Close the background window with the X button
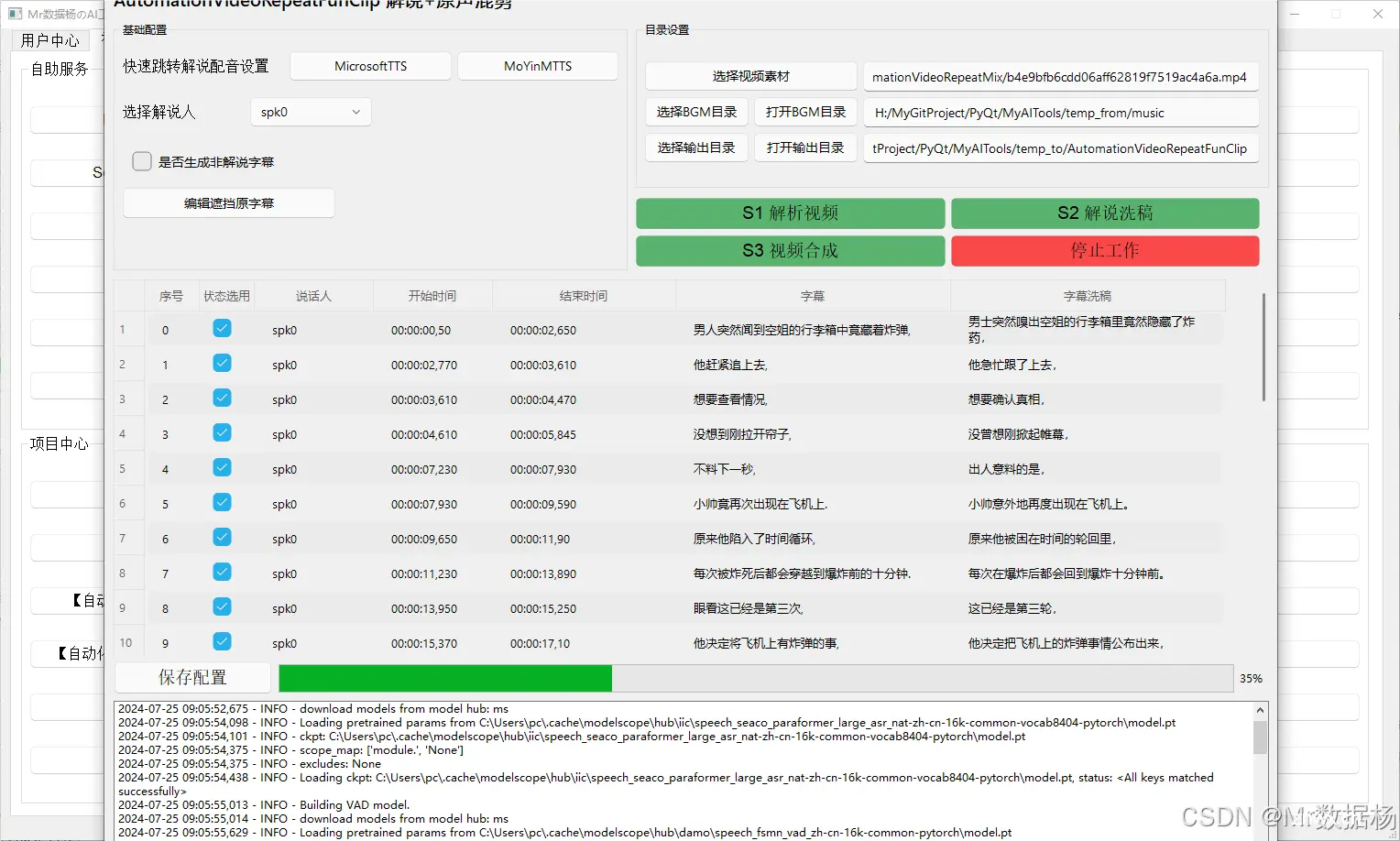 (1378, 14)
